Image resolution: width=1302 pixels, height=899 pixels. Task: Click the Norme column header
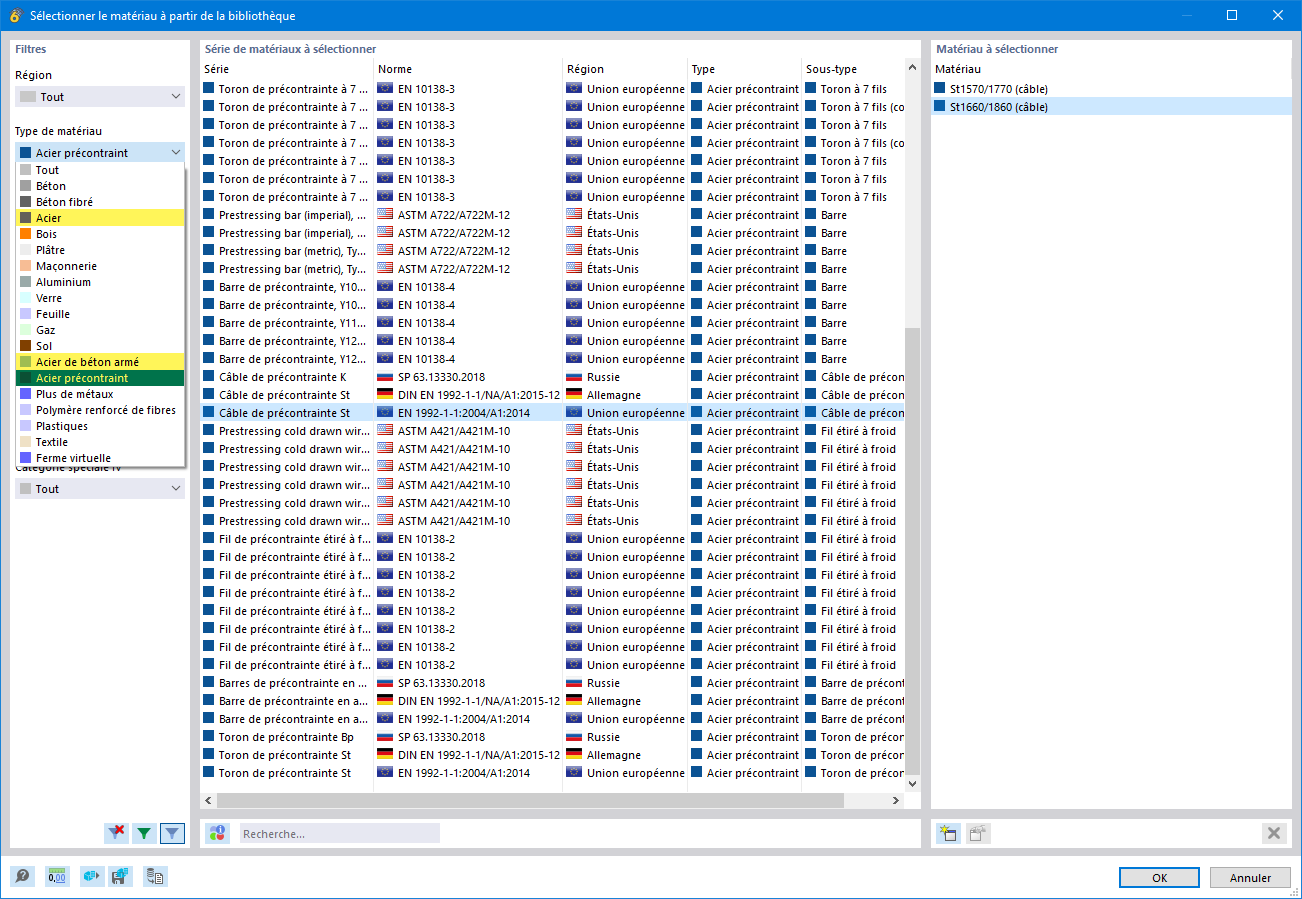[x=468, y=69]
